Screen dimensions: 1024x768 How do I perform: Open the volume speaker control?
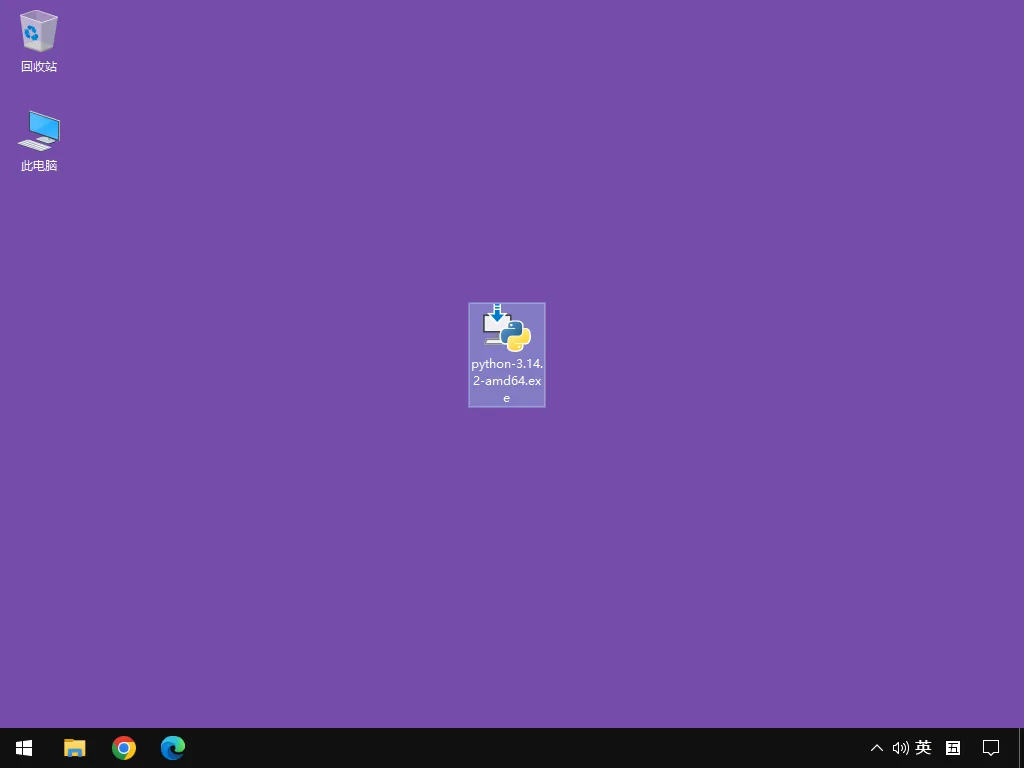coord(900,748)
